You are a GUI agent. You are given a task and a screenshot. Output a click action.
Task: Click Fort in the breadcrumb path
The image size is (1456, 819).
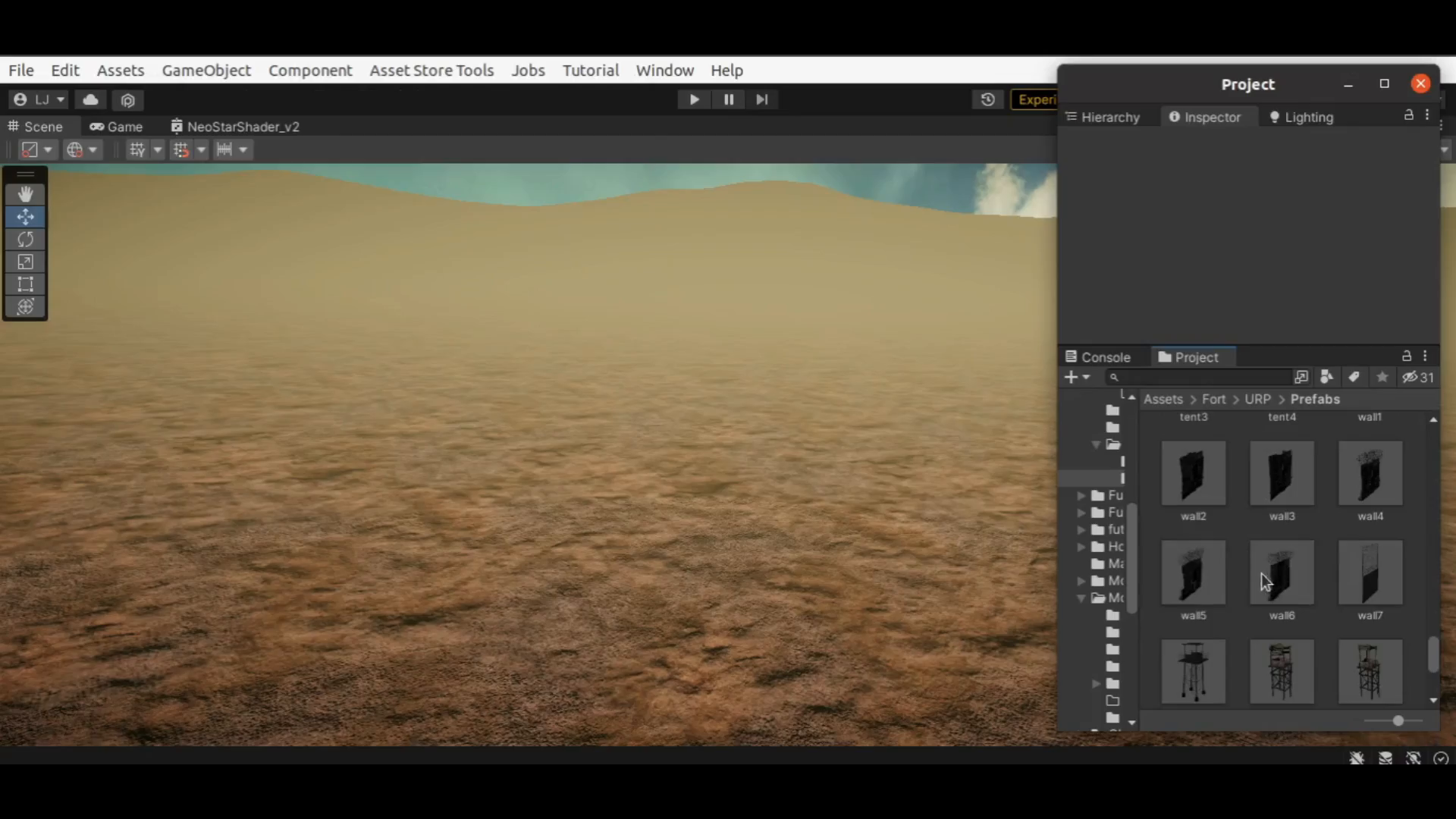pos(1213,399)
